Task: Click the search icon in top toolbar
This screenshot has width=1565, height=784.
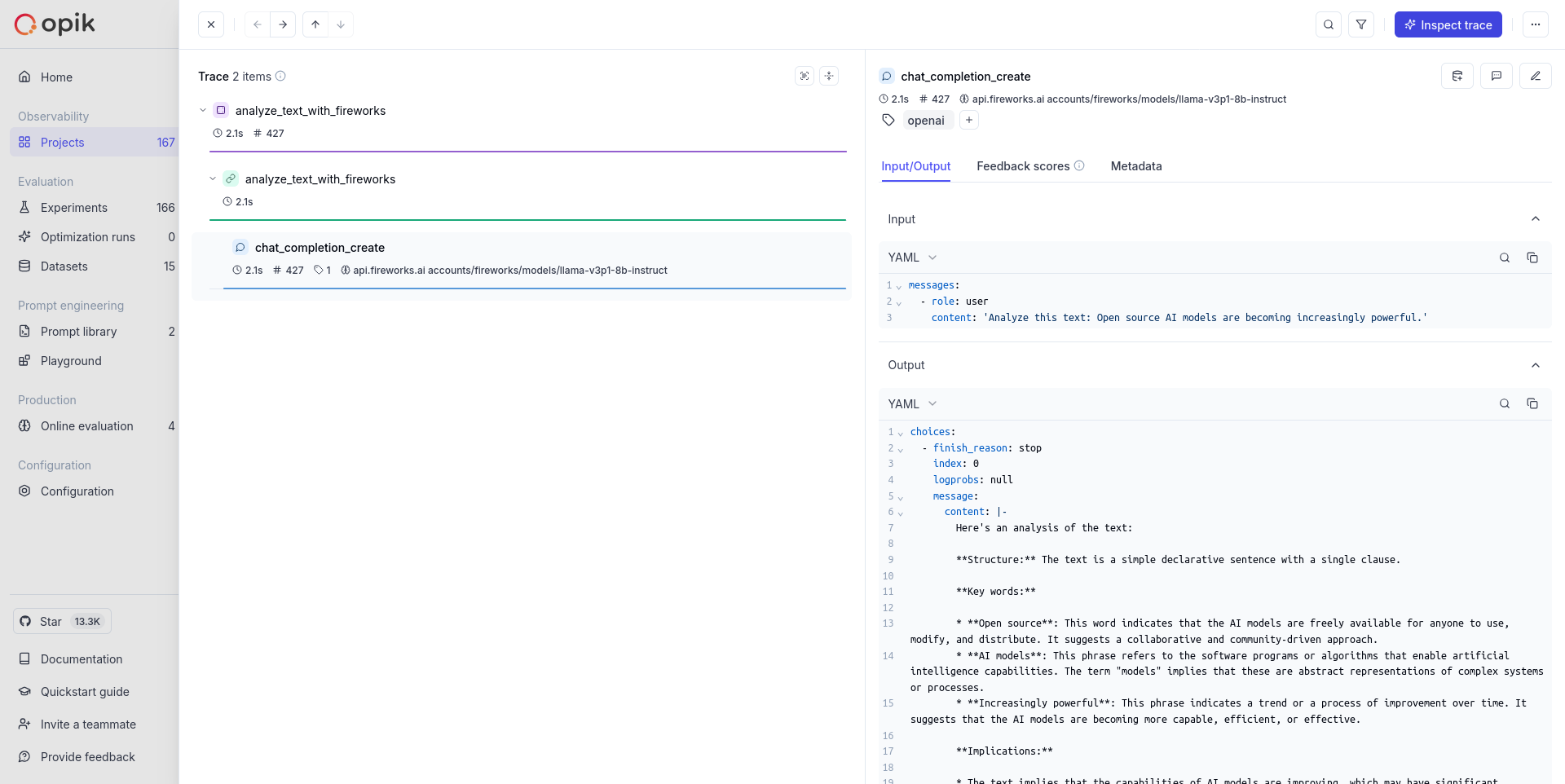Action: coord(1329,24)
